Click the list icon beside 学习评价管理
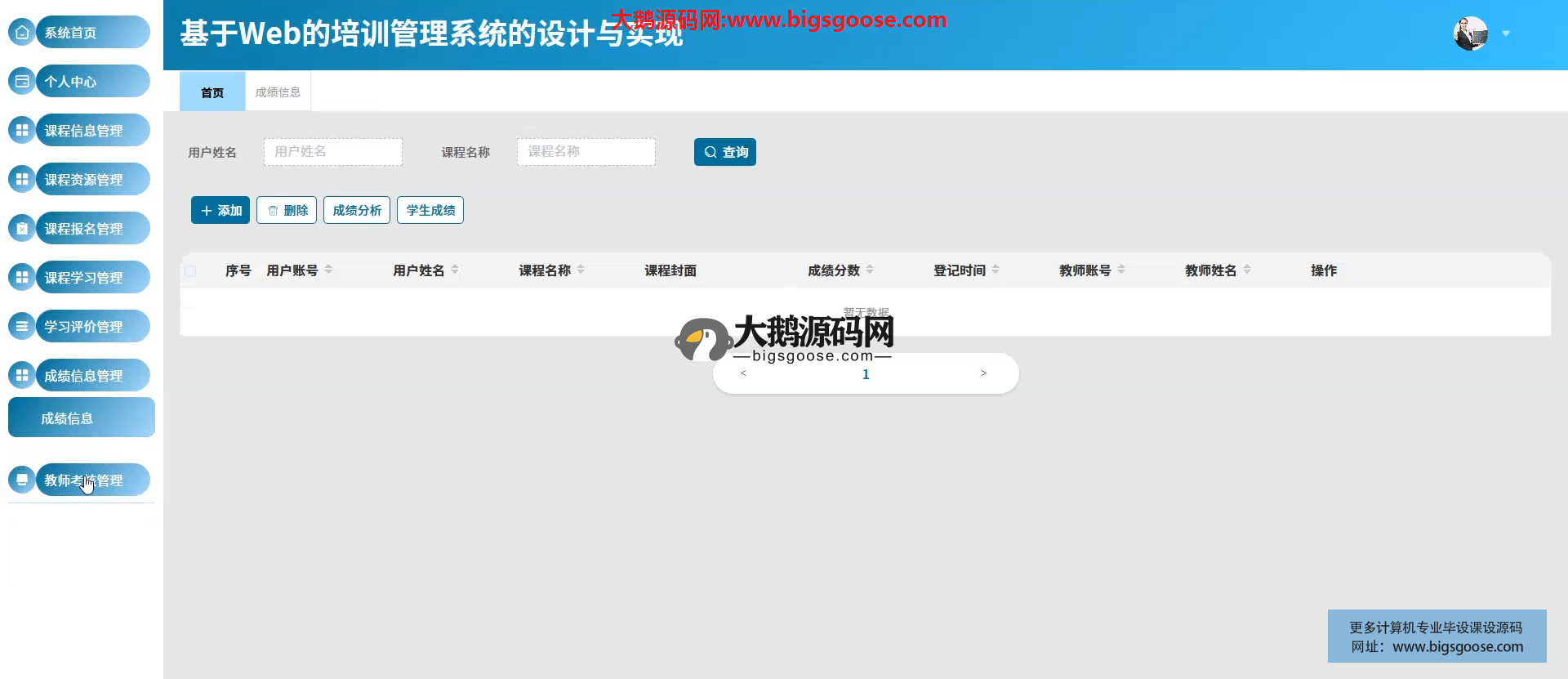Screen dimensions: 1568x679 coord(22,327)
